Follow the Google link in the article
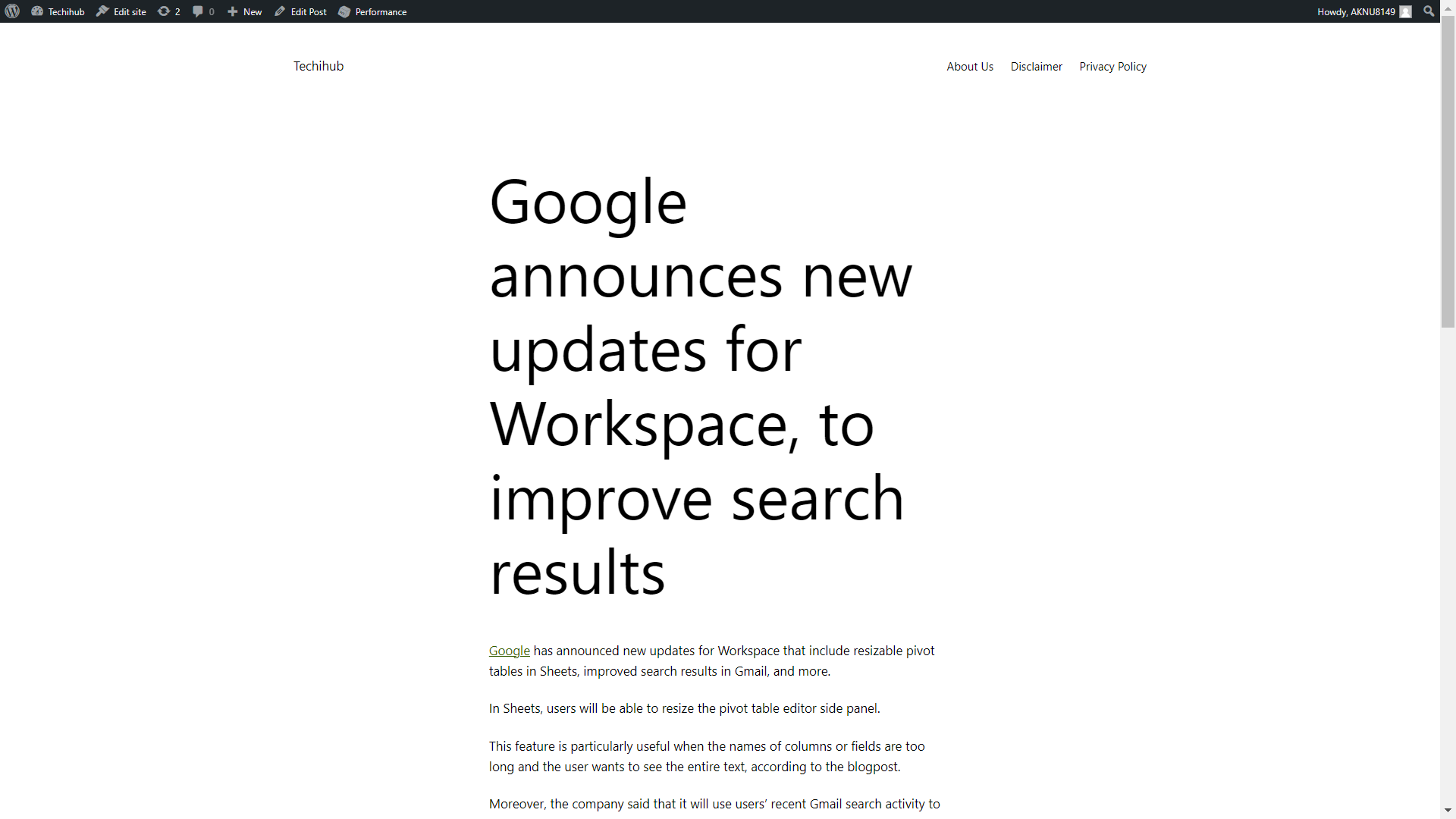This screenshot has height=819, width=1456. [x=510, y=651]
